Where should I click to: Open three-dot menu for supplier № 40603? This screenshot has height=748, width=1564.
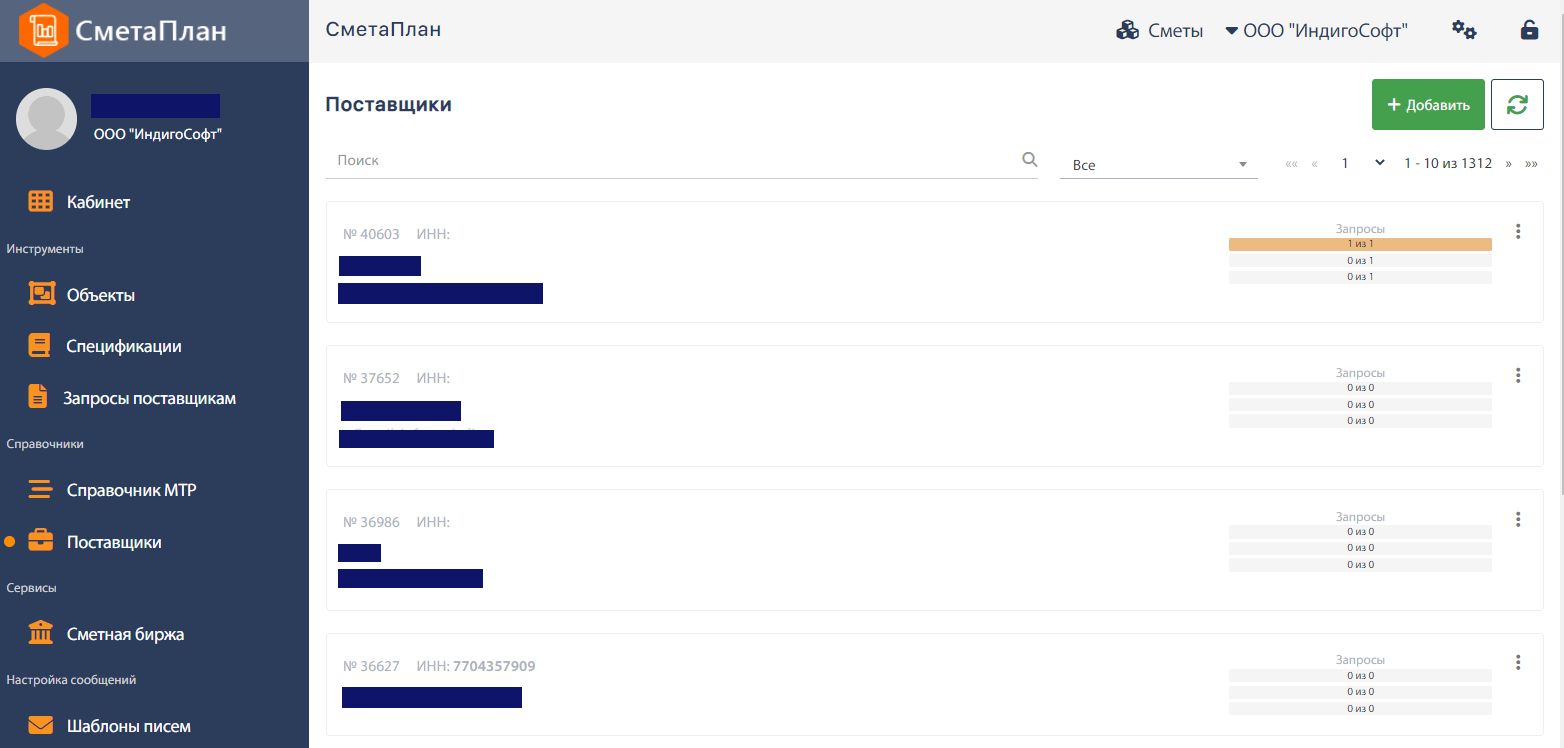[1518, 232]
